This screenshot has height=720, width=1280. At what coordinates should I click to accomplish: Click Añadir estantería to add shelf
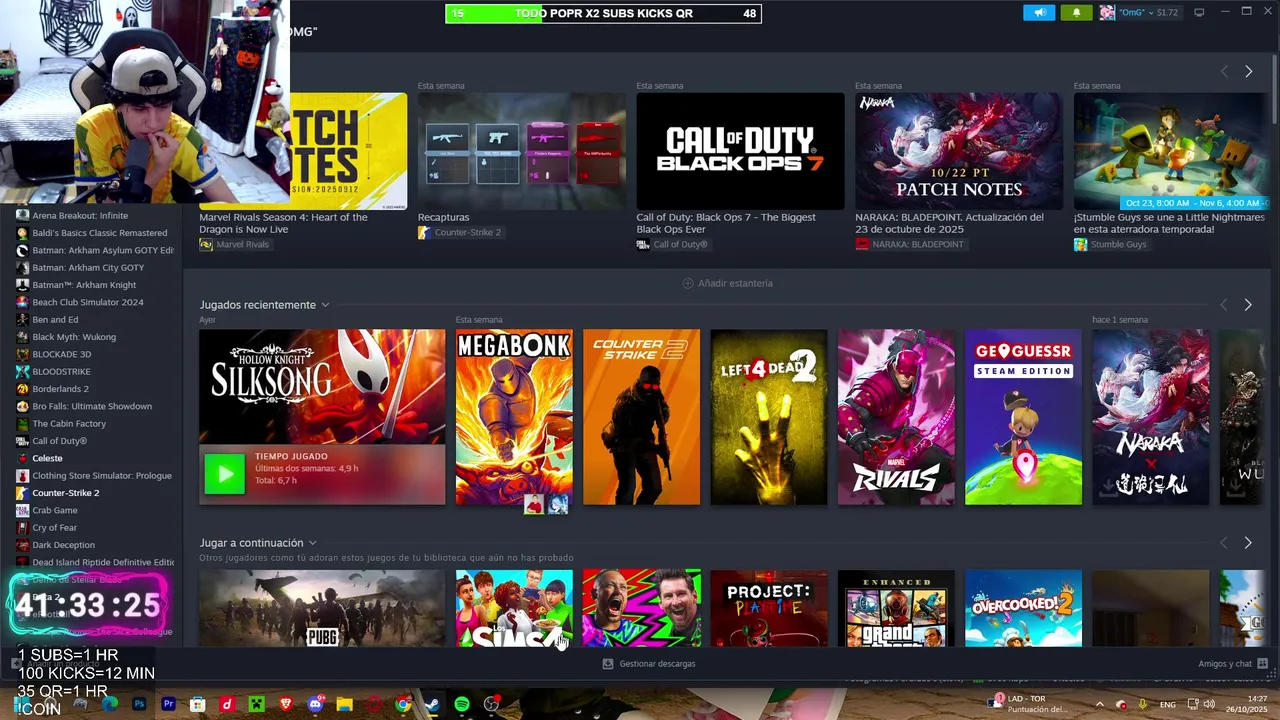pyautogui.click(x=727, y=283)
